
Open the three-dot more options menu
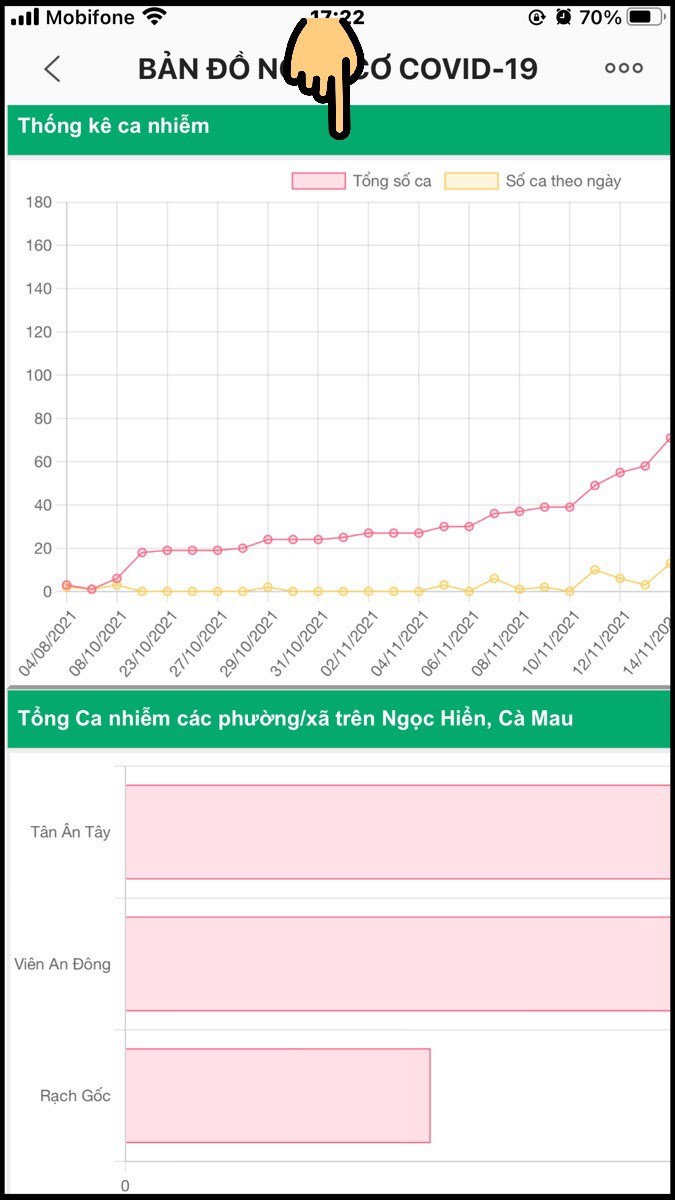coord(624,68)
